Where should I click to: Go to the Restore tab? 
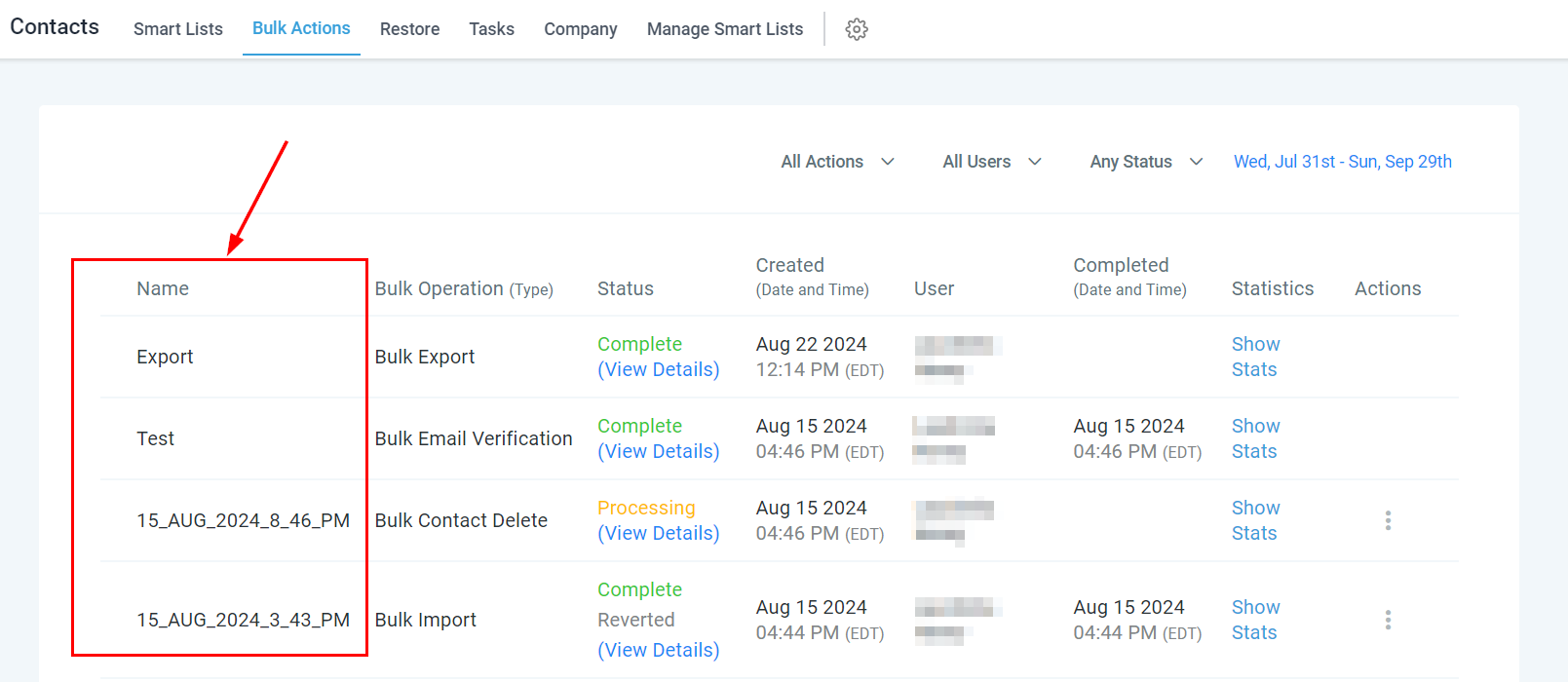(409, 29)
